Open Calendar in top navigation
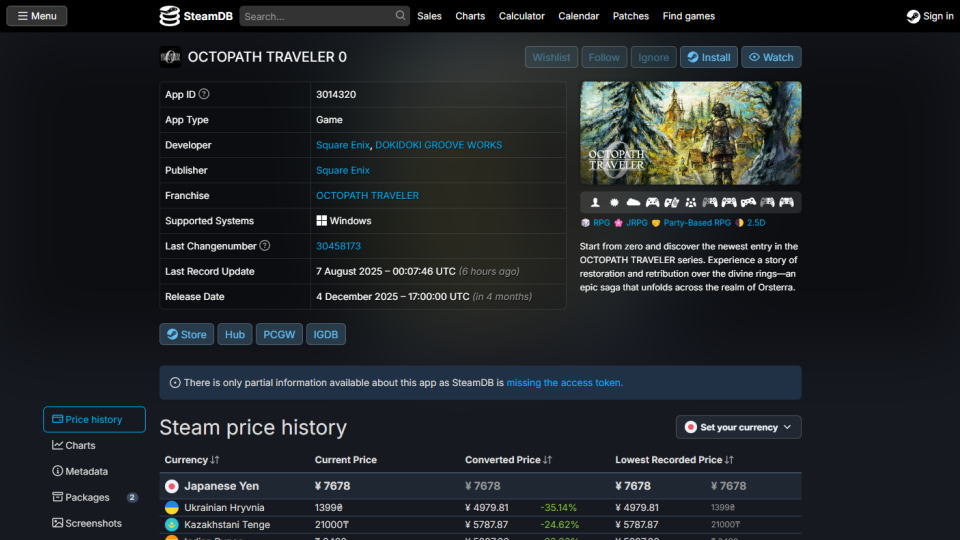The width and height of the screenshot is (960, 540). tap(579, 16)
